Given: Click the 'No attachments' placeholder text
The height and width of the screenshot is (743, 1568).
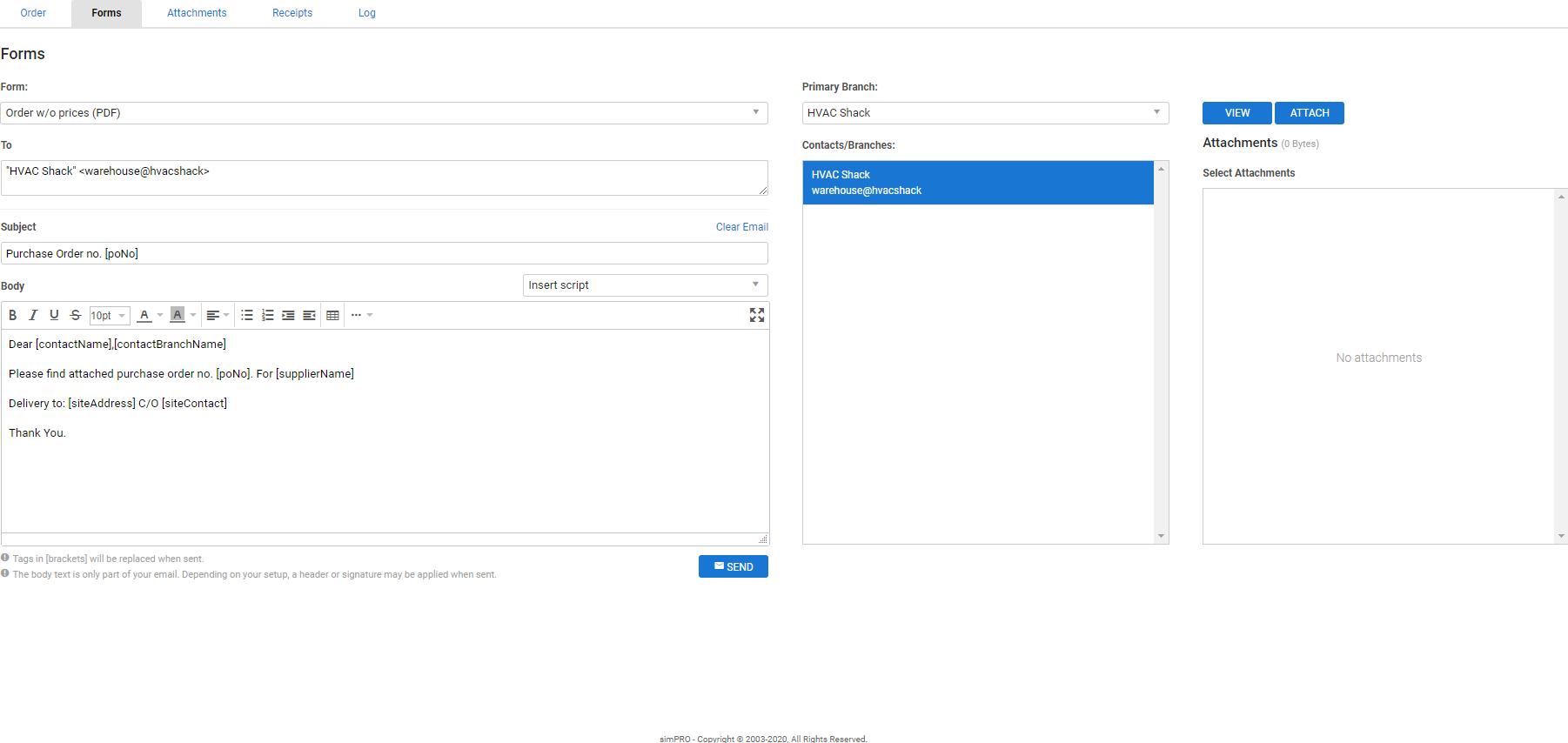Looking at the screenshot, I should click(1378, 358).
